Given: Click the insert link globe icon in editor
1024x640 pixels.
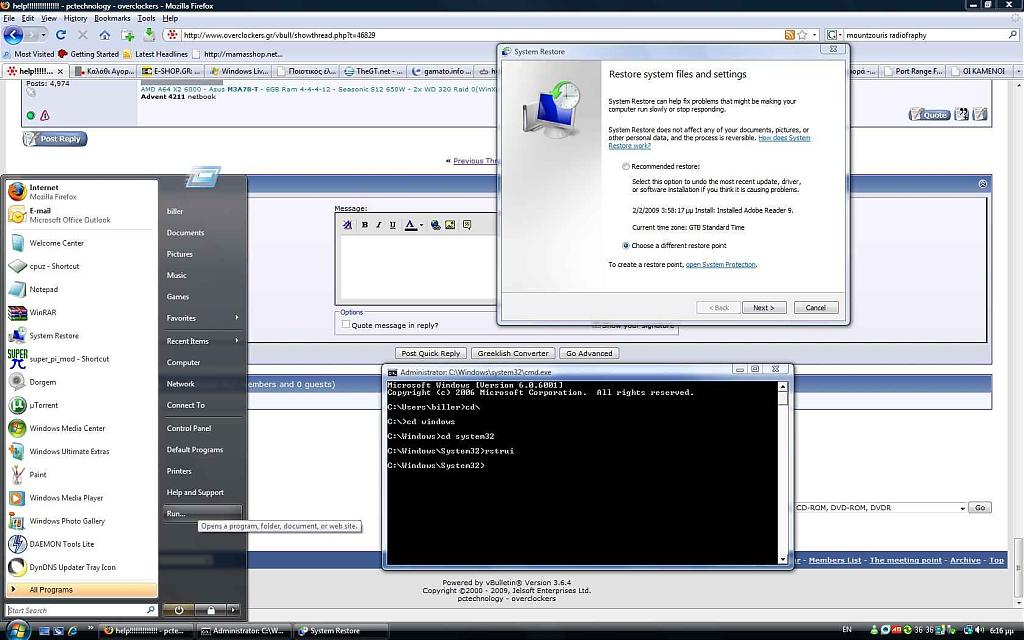Looking at the screenshot, I should pyautogui.click(x=435, y=225).
